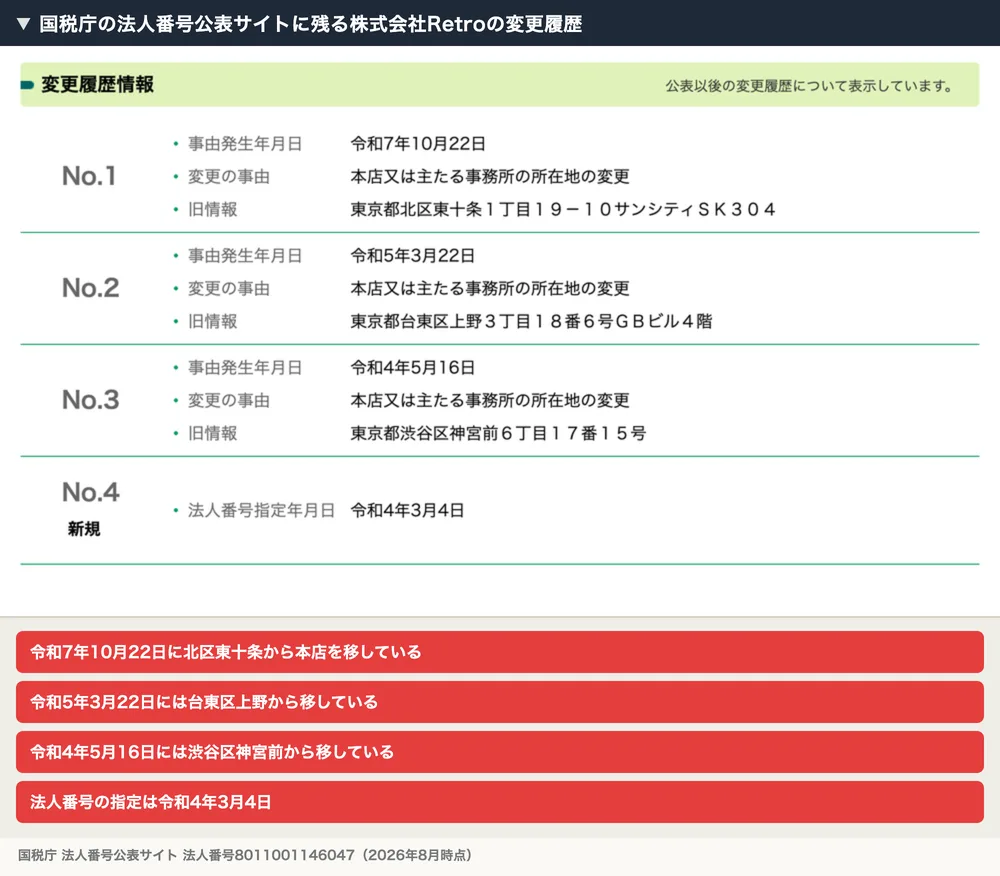
Task: Select the date 令和4年5月16日 in No.3
Action: coord(413,368)
